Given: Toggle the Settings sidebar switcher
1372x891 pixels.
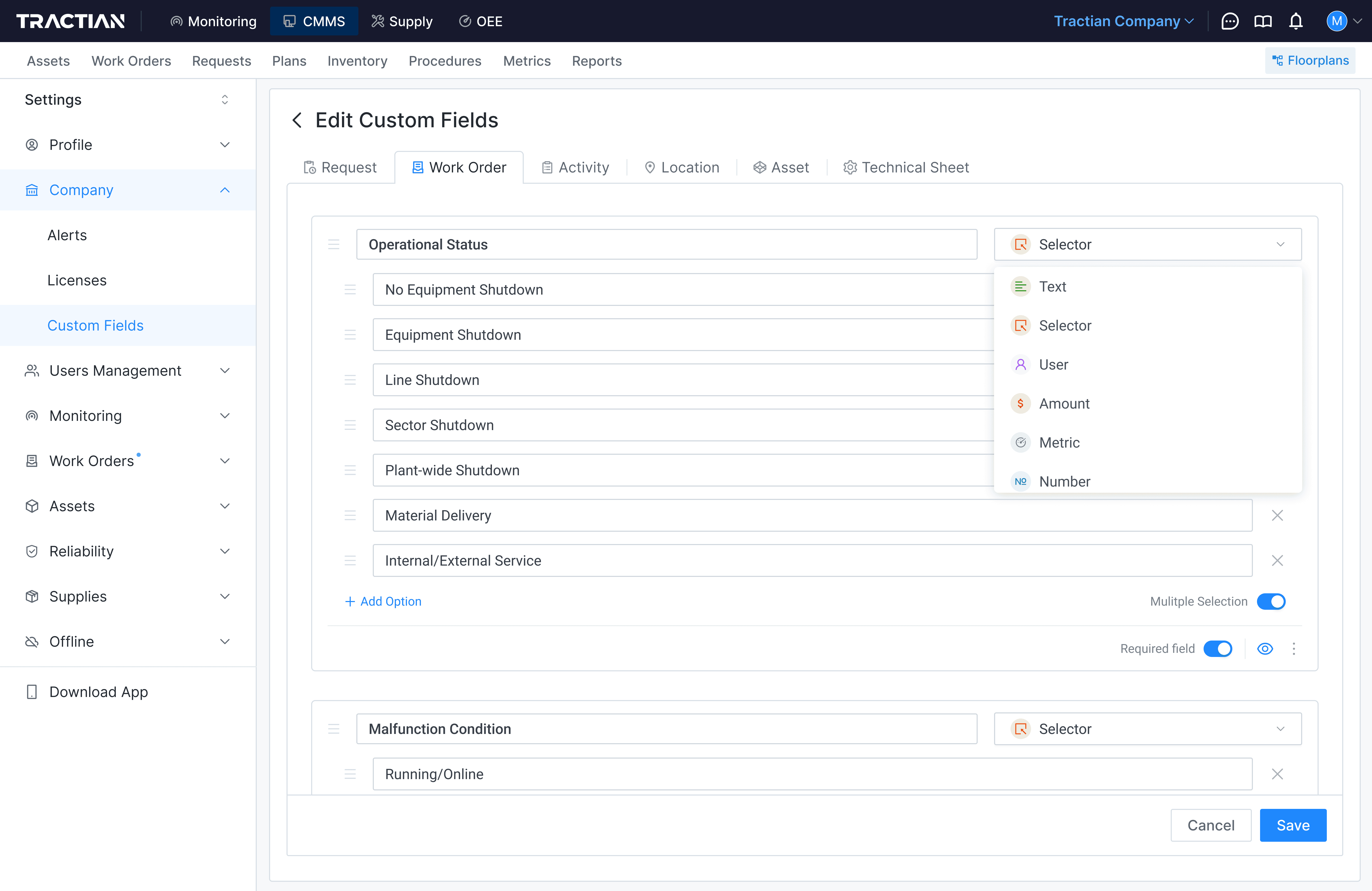Looking at the screenshot, I should 225,100.
